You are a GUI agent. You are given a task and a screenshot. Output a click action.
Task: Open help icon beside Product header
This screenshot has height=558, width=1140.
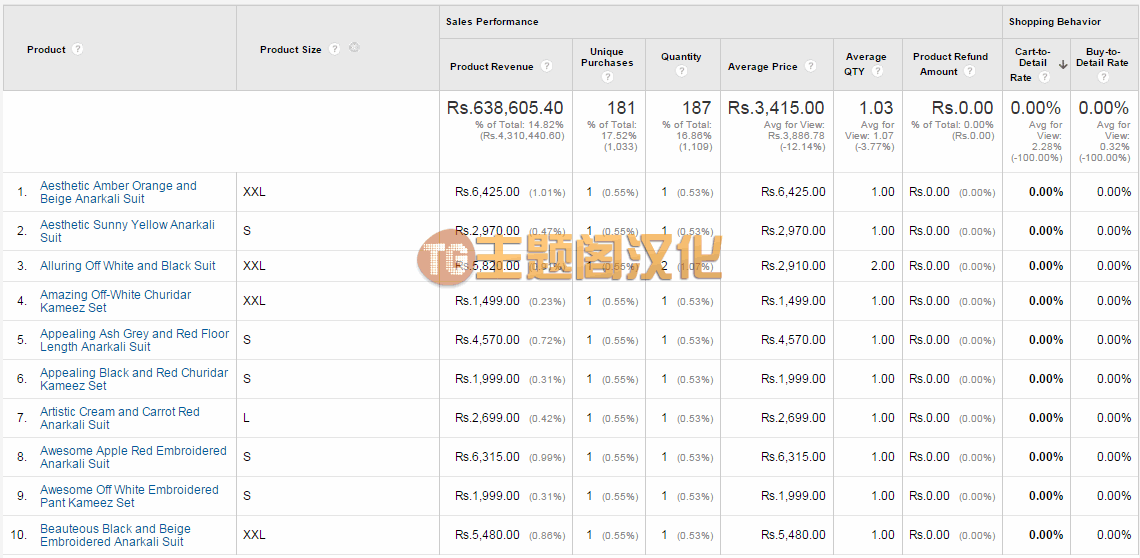[x=78, y=49]
